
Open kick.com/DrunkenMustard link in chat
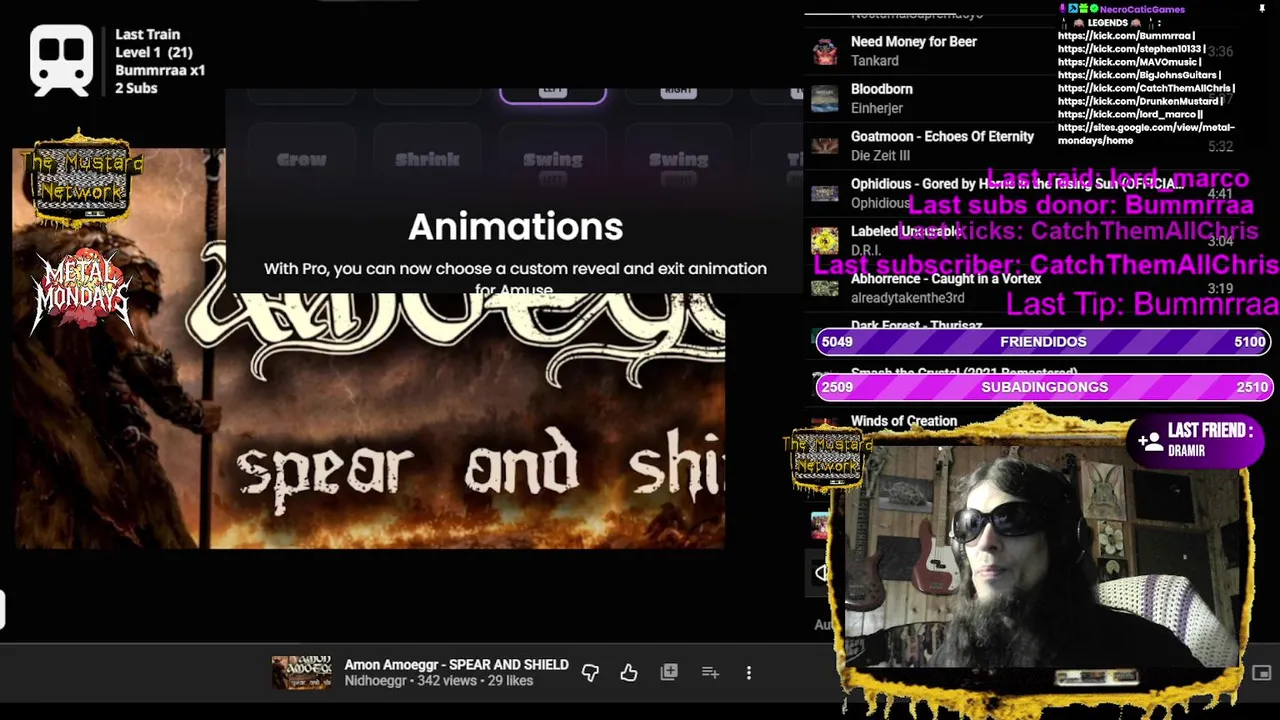pos(1139,101)
